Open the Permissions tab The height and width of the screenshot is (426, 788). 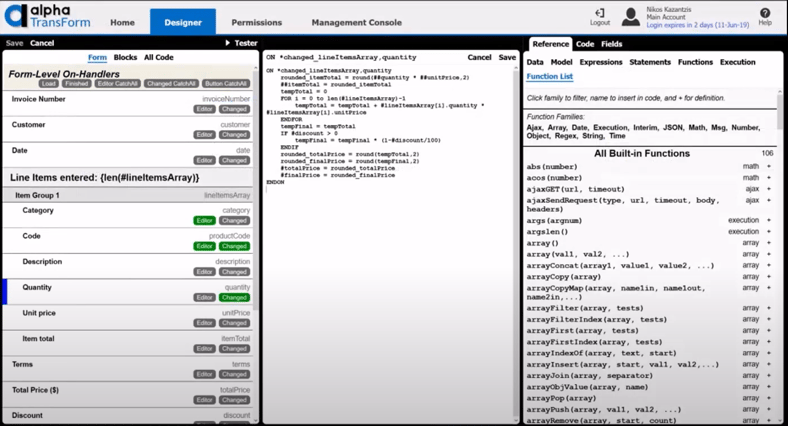click(256, 23)
